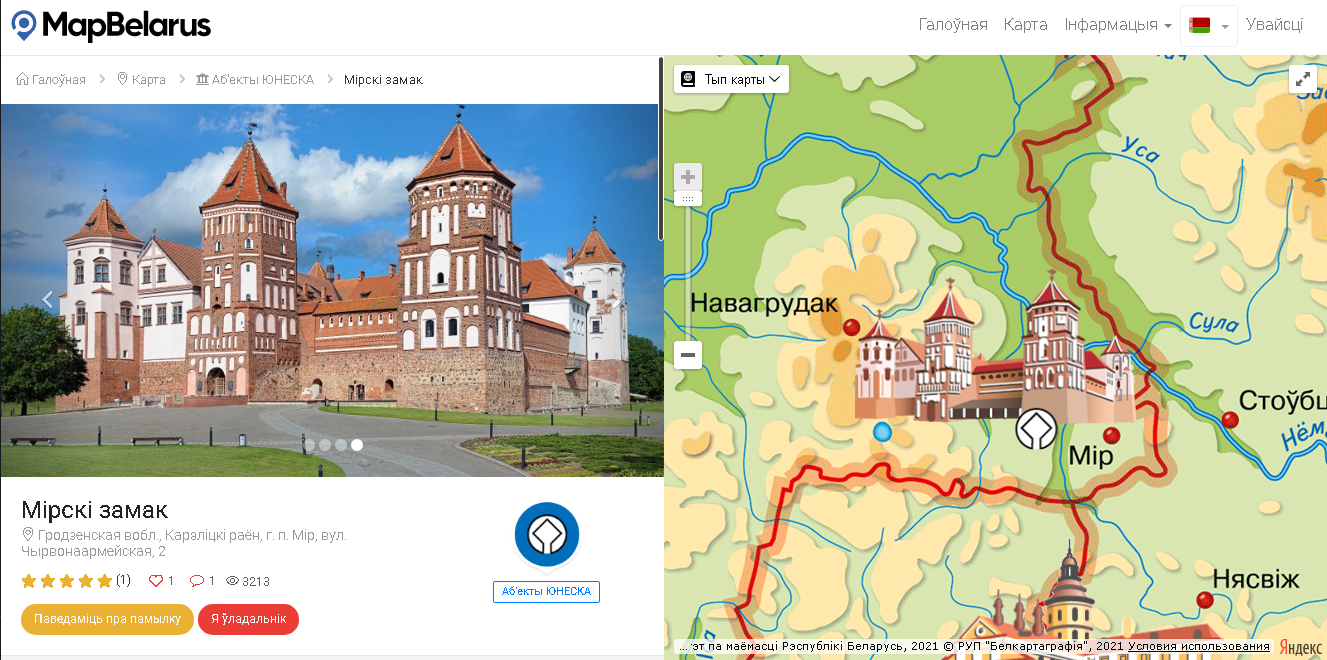Click Паведаміць пра памылку button
Screen dimensions: 1327x660
click(x=107, y=619)
